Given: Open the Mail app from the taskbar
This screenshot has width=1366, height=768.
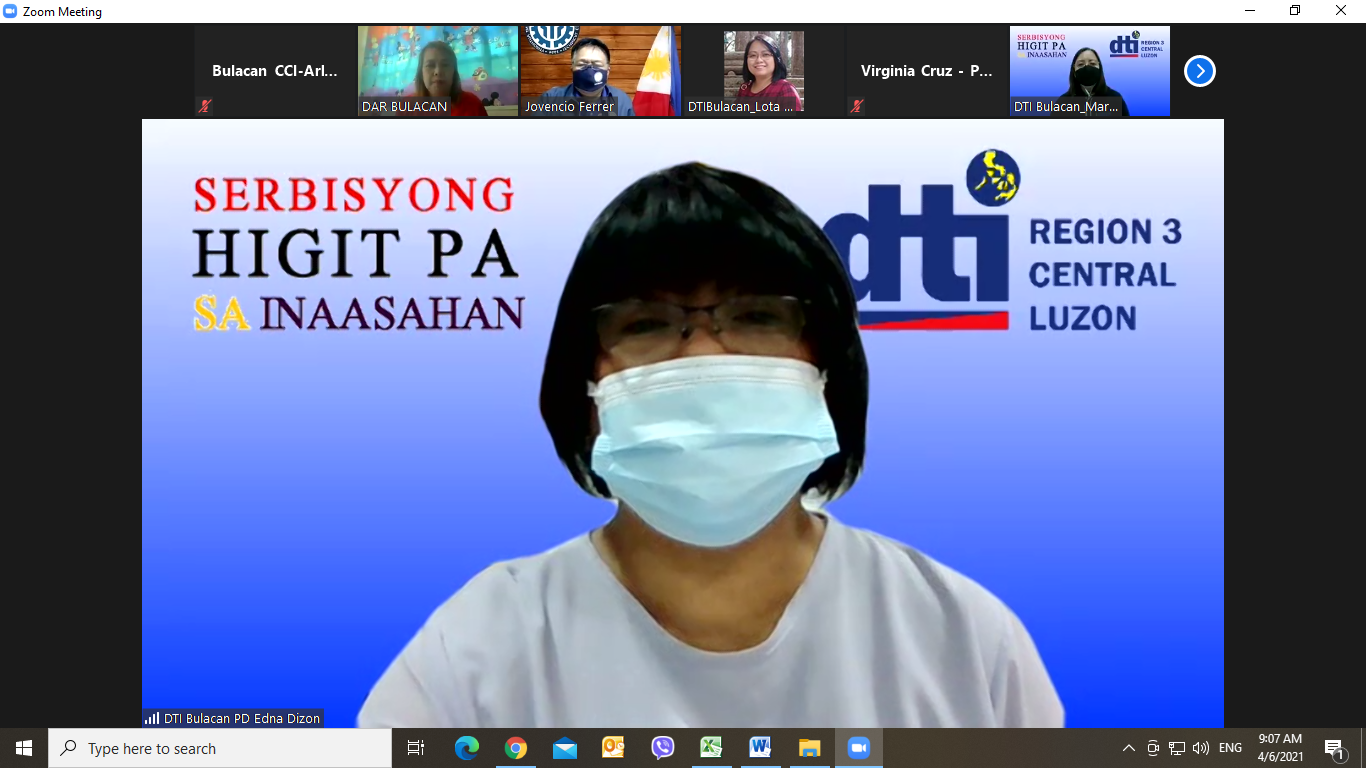Looking at the screenshot, I should (x=564, y=748).
